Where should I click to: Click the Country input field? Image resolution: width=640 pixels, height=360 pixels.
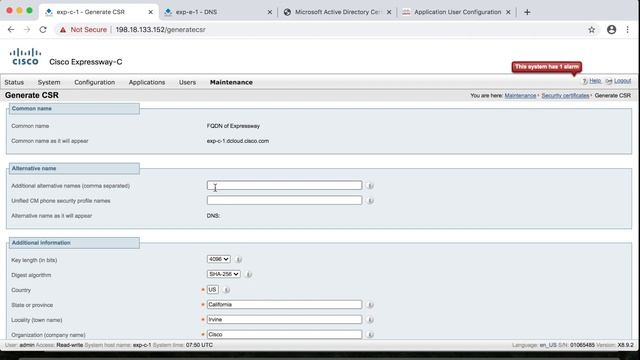pyautogui.click(x=213, y=289)
